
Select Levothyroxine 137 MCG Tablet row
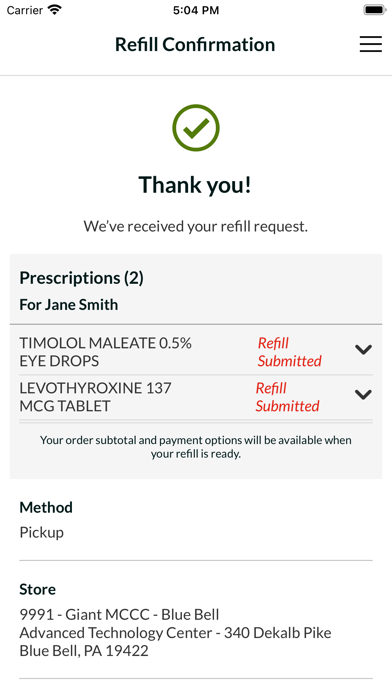click(x=196, y=397)
